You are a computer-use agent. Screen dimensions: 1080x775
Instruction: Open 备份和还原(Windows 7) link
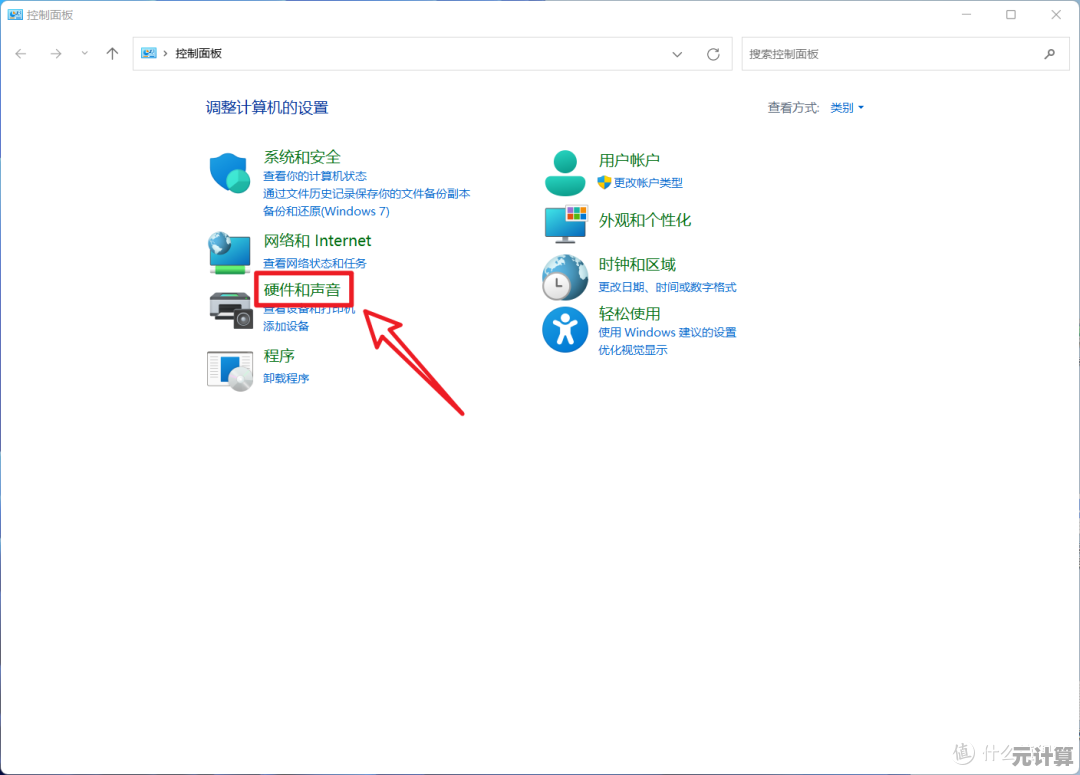pos(326,211)
